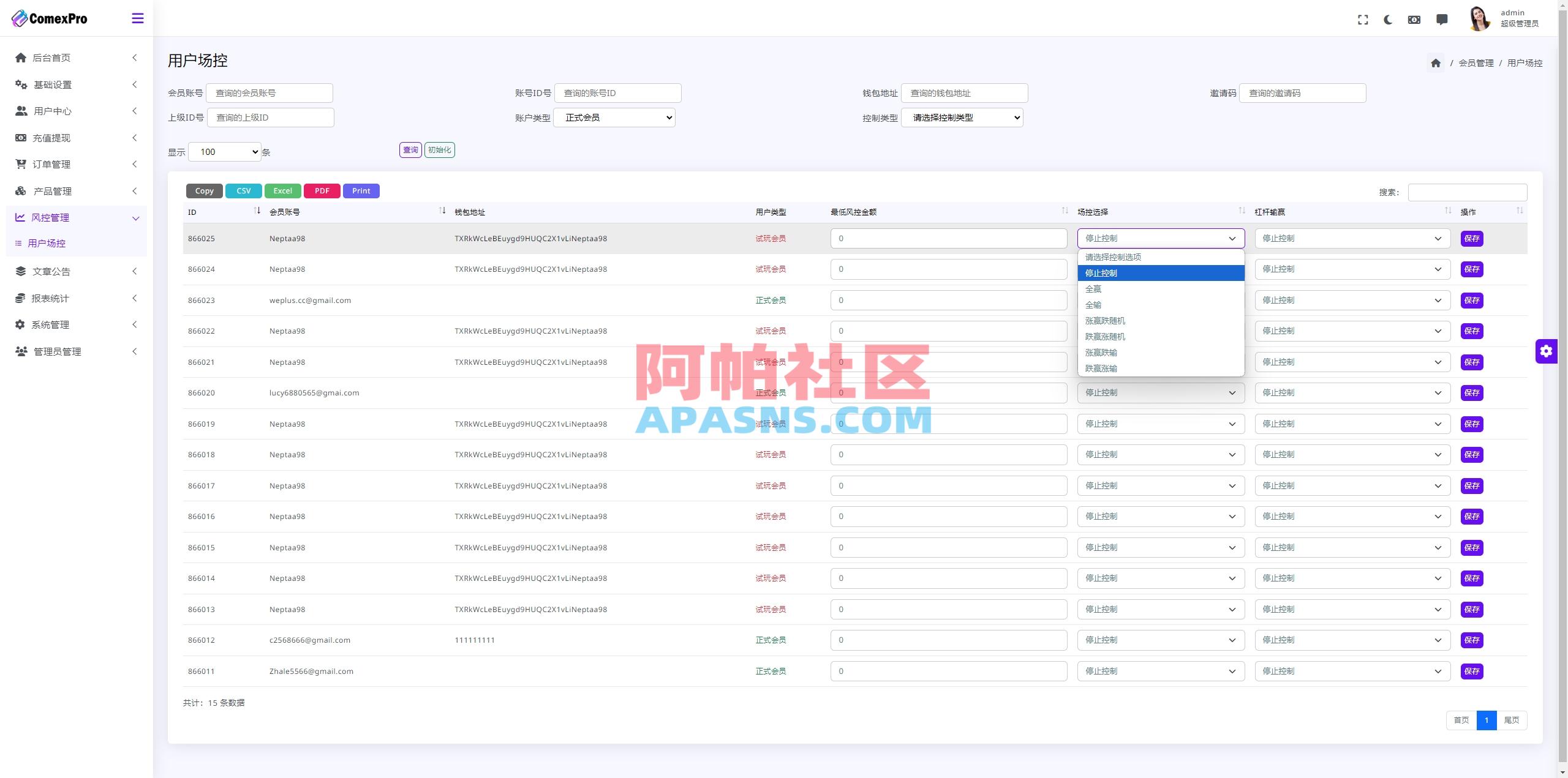The width and height of the screenshot is (1568, 778).
Task: Expand 管理员管理 sidebar menu
Action: point(77,351)
